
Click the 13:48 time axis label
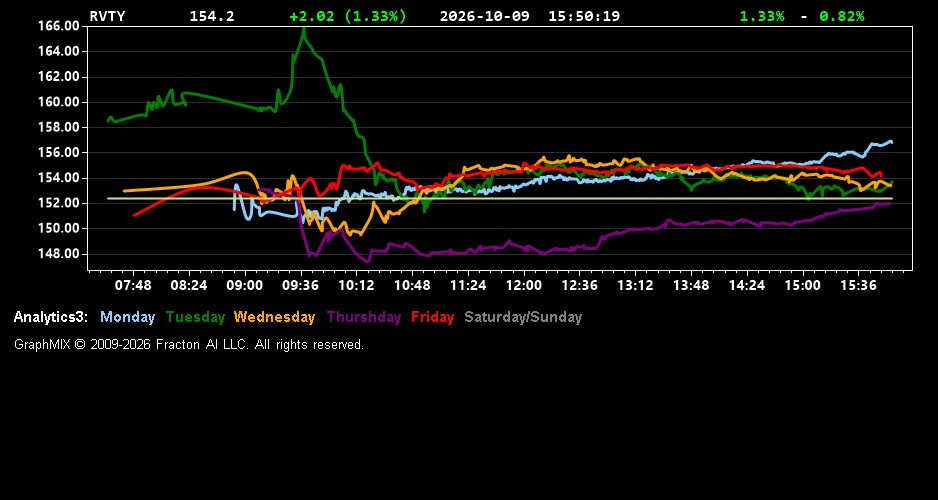click(x=691, y=286)
